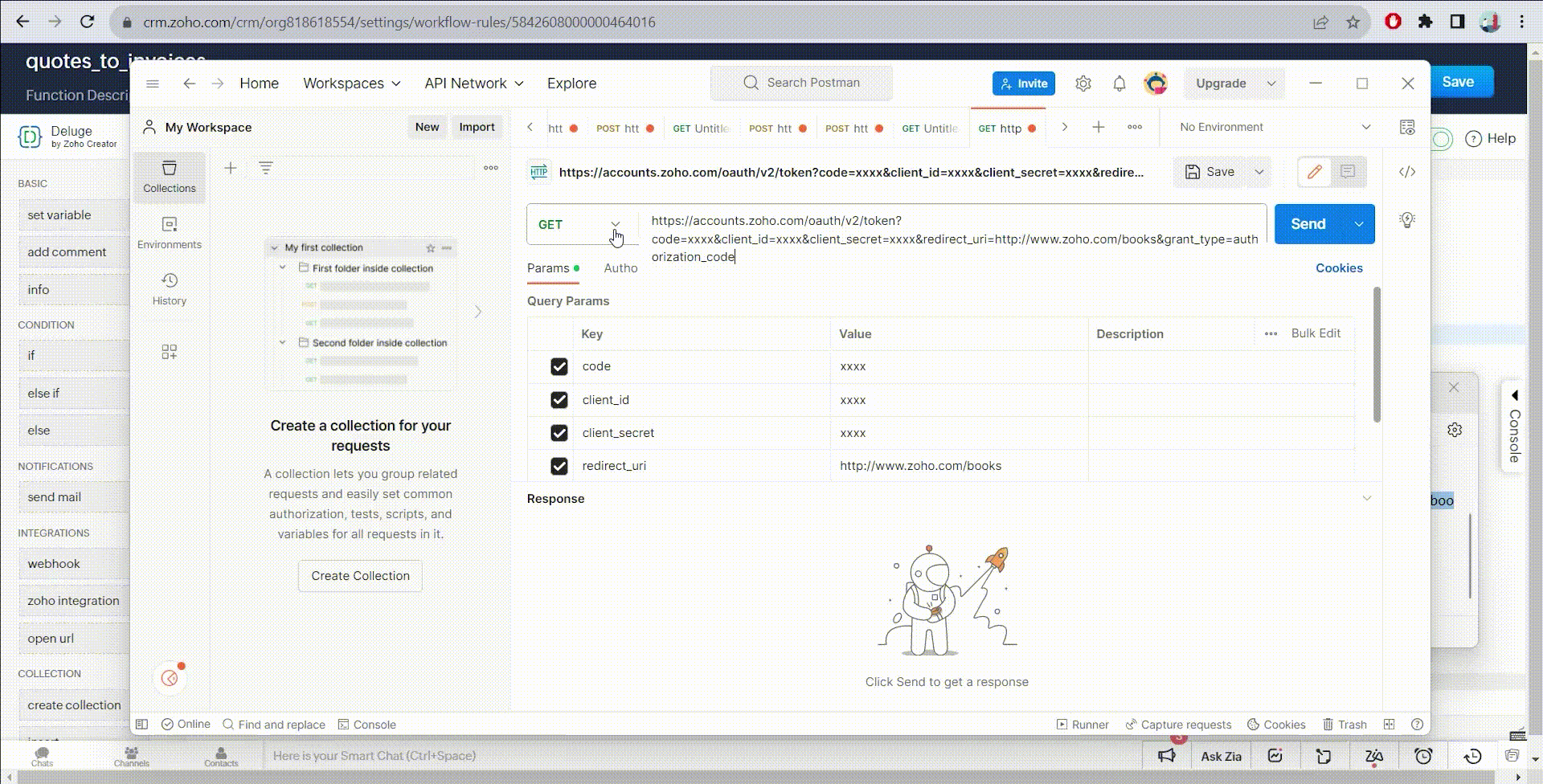Open the Environments sidebar panel

click(x=169, y=232)
